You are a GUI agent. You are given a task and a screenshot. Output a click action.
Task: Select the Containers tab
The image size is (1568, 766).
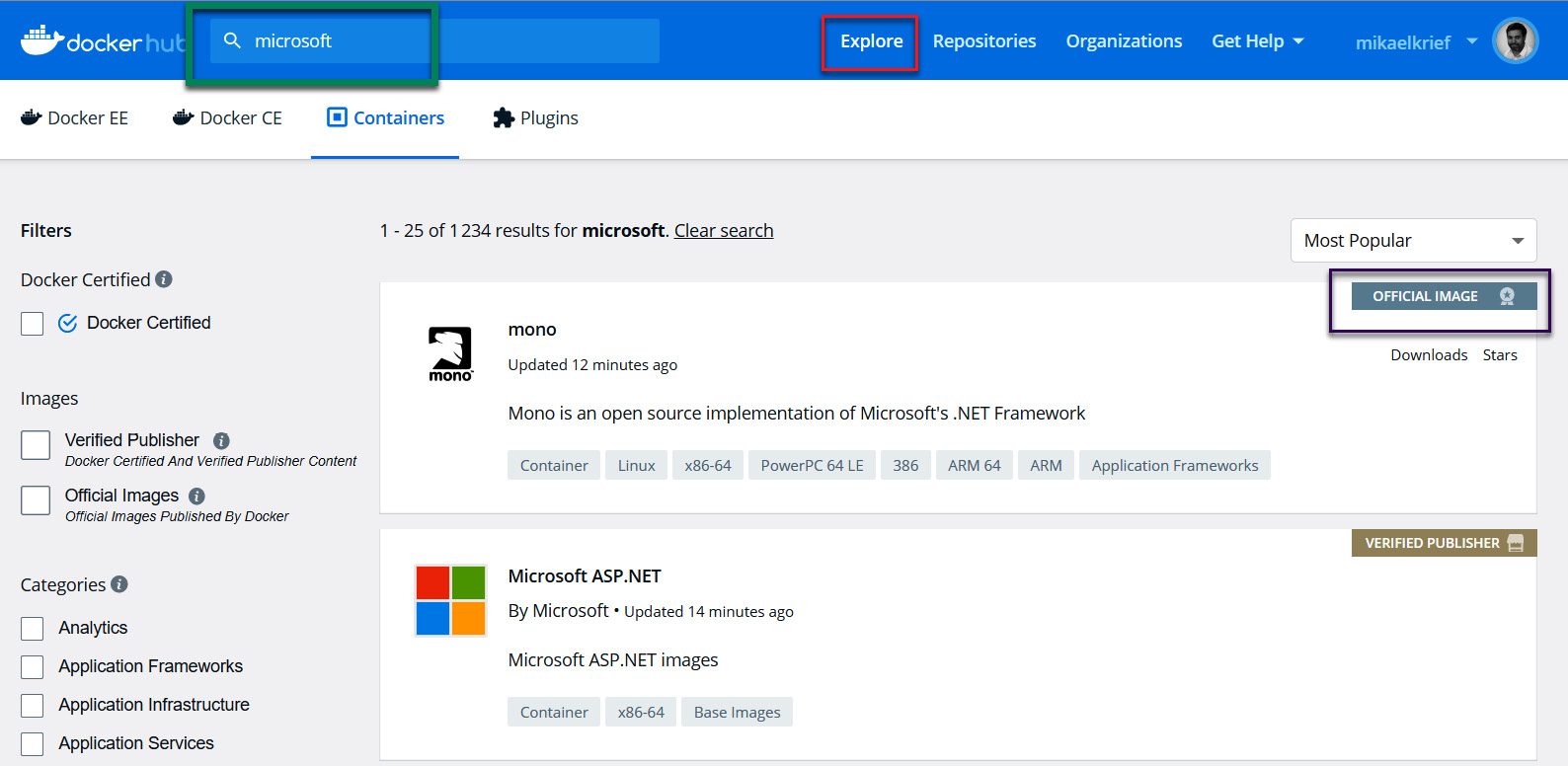click(385, 118)
